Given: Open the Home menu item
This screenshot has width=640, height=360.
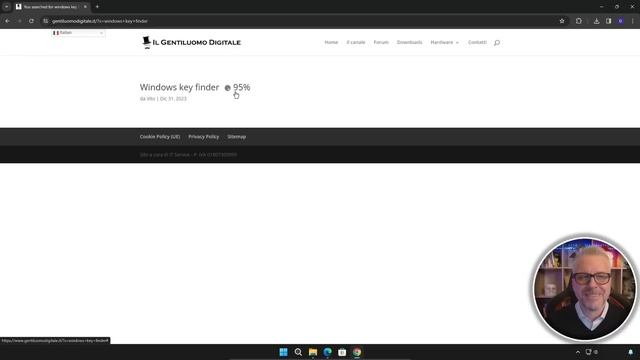Looking at the screenshot, I should 331,42.
